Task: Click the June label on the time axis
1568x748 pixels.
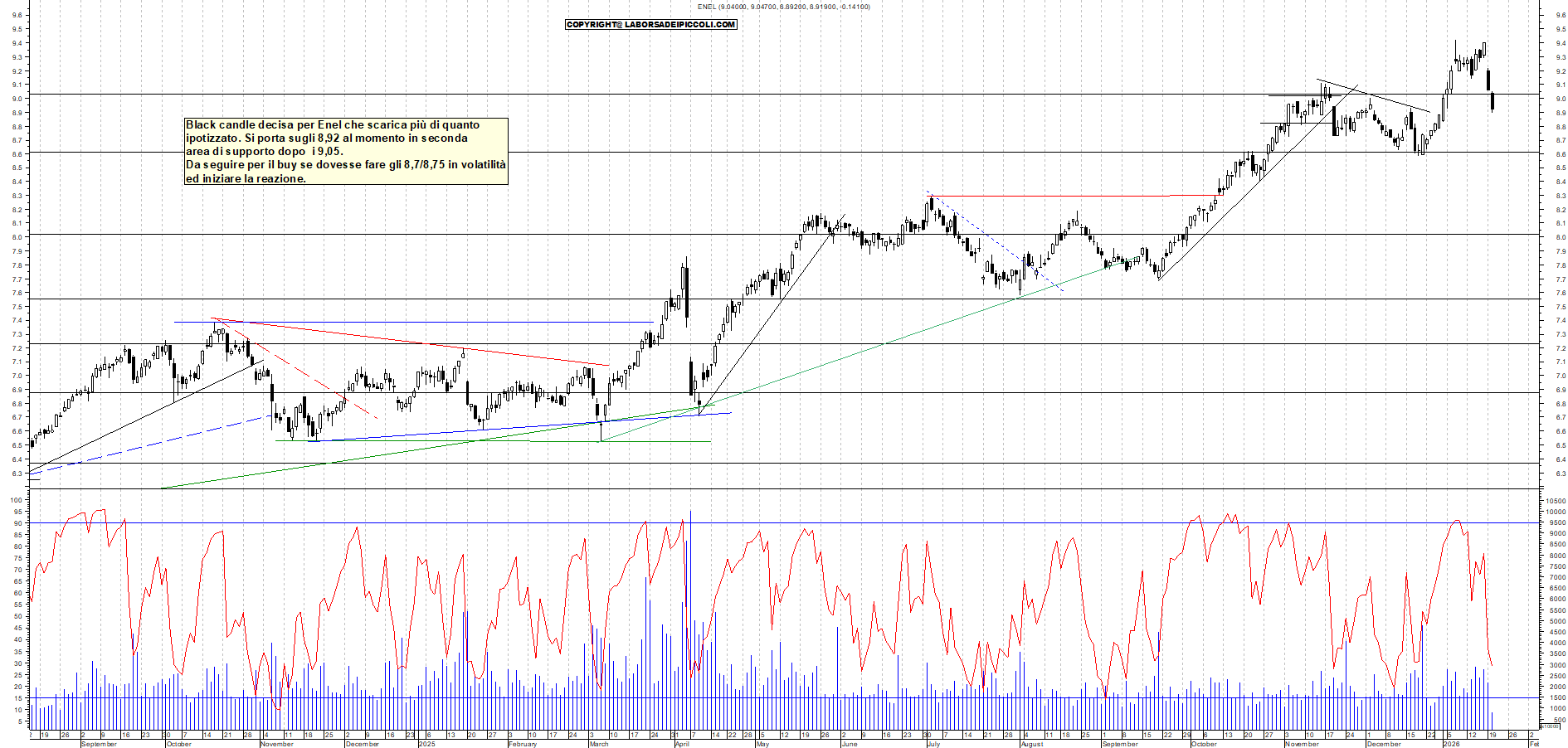Action: tap(849, 744)
